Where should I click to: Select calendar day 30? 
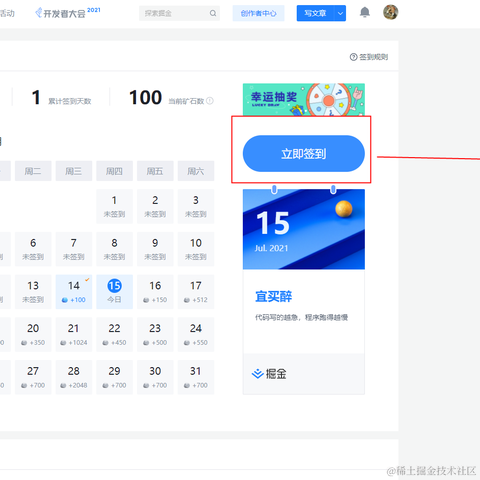click(x=155, y=377)
